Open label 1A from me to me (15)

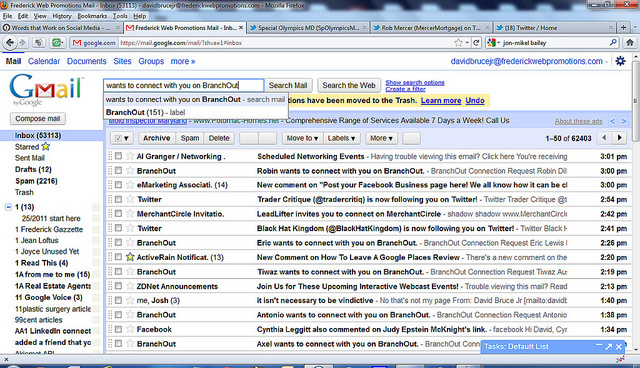[52, 274]
